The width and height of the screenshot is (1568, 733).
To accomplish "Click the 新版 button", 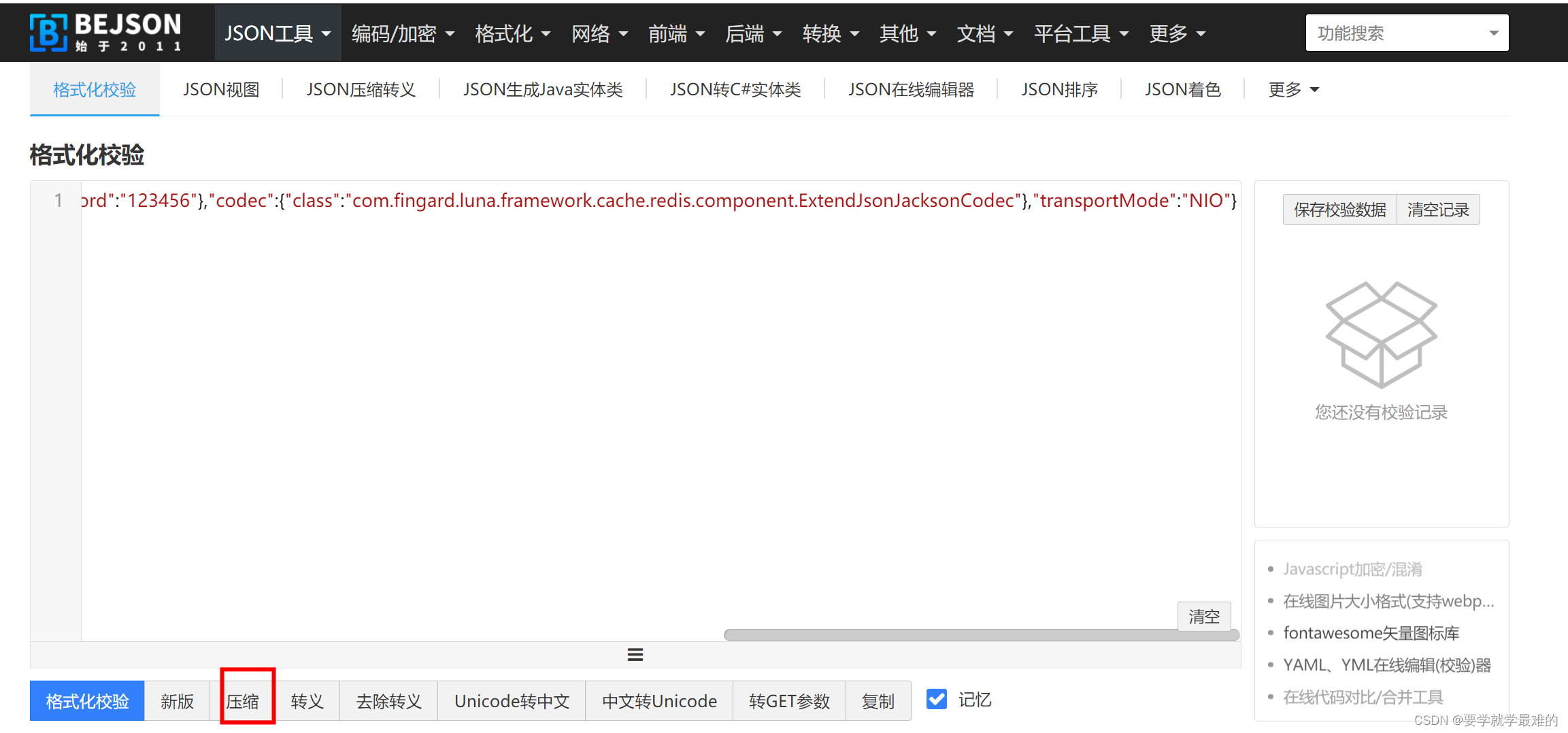I will pos(177,701).
